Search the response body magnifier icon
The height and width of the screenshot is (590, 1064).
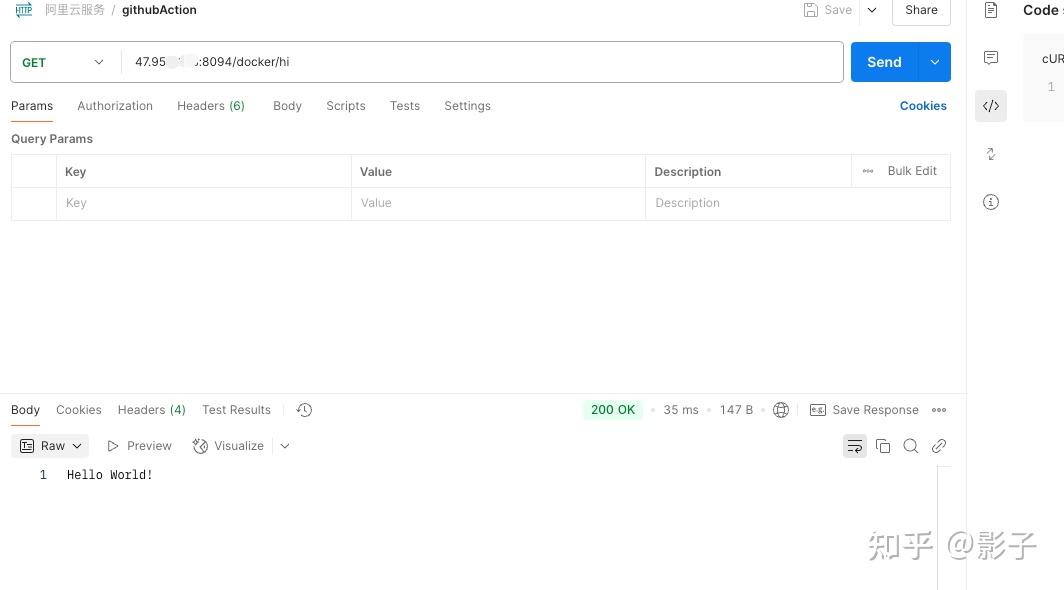click(x=911, y=446)
